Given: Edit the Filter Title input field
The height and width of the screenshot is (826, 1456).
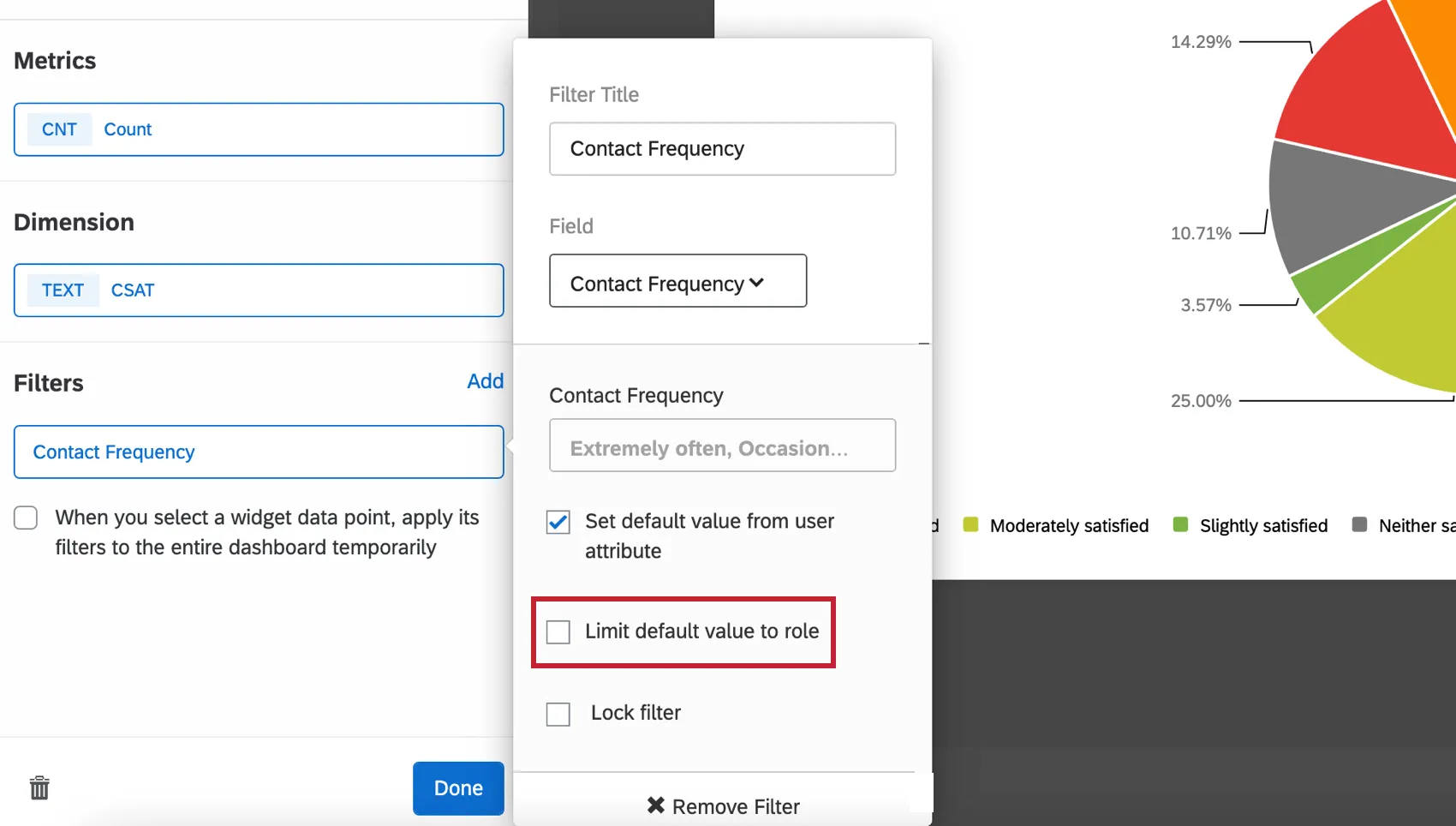Looking at the screenshot, I should point(722,148).
